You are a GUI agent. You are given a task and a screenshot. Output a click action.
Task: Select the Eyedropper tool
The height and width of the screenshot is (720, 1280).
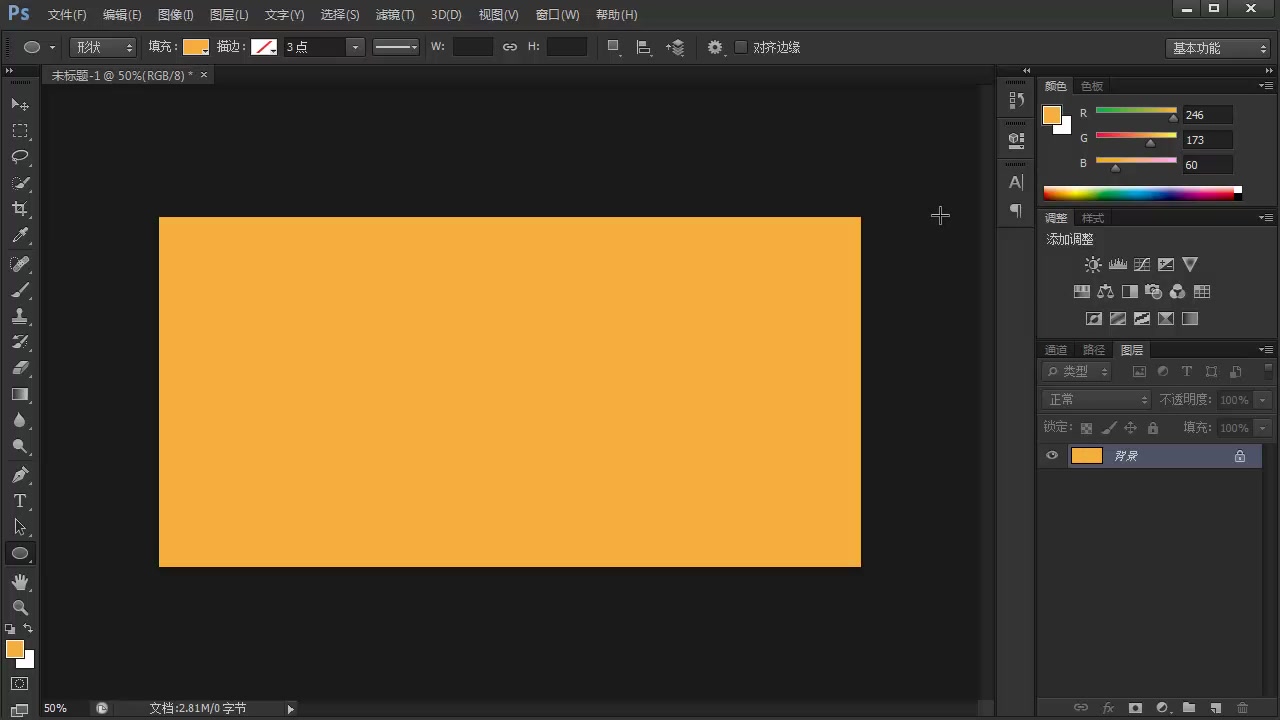tap(20, 236)
